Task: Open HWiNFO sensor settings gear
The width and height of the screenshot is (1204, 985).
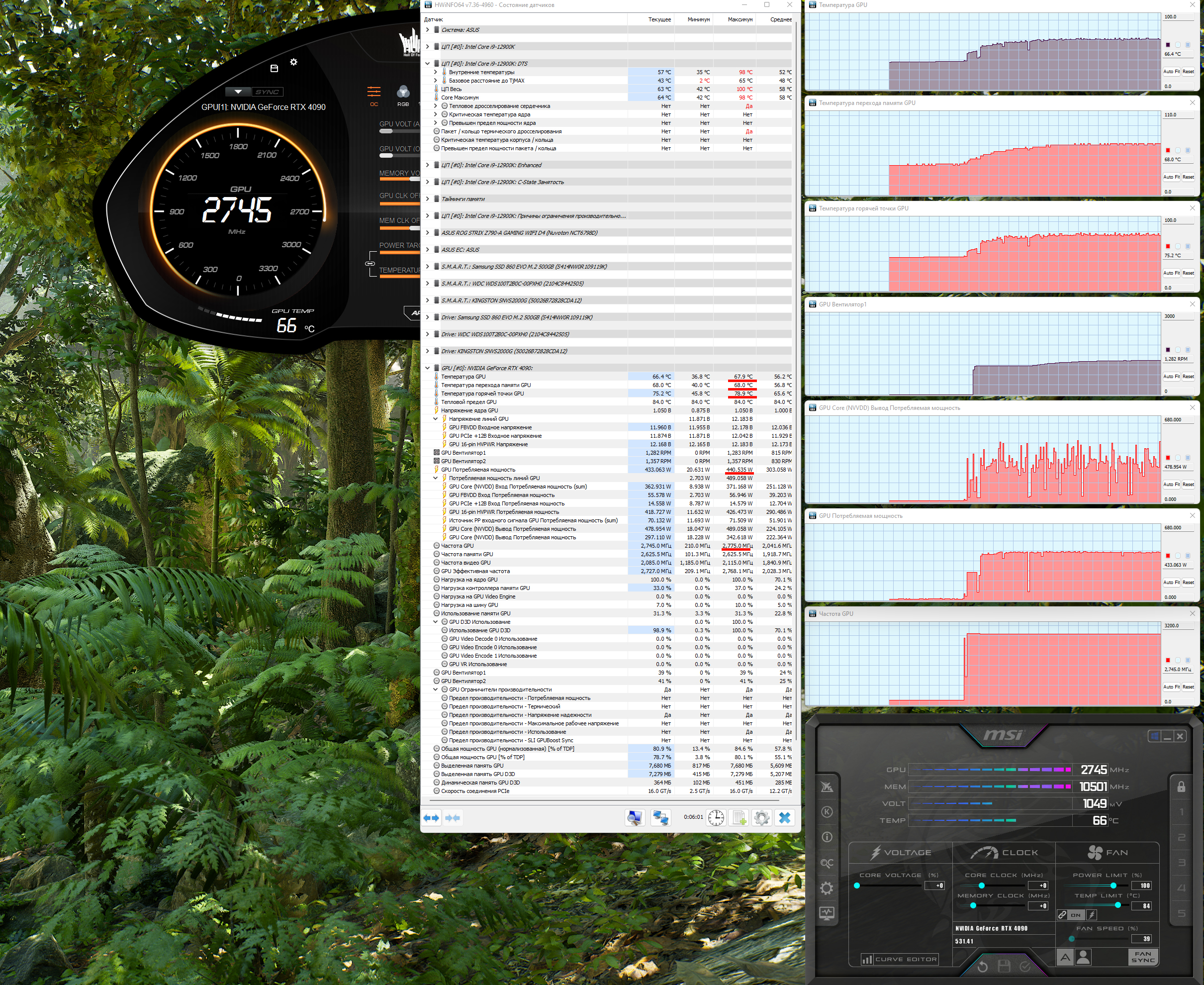Action: [762, 818]
